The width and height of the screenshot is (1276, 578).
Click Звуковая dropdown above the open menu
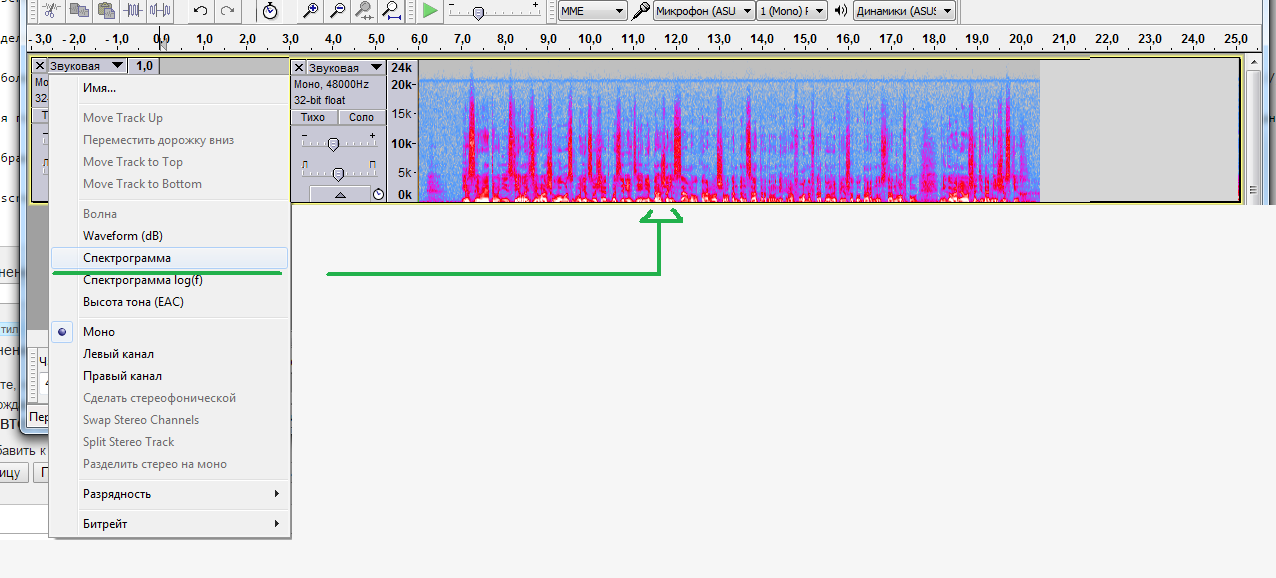pyautogui.click(x=87, y=66)
